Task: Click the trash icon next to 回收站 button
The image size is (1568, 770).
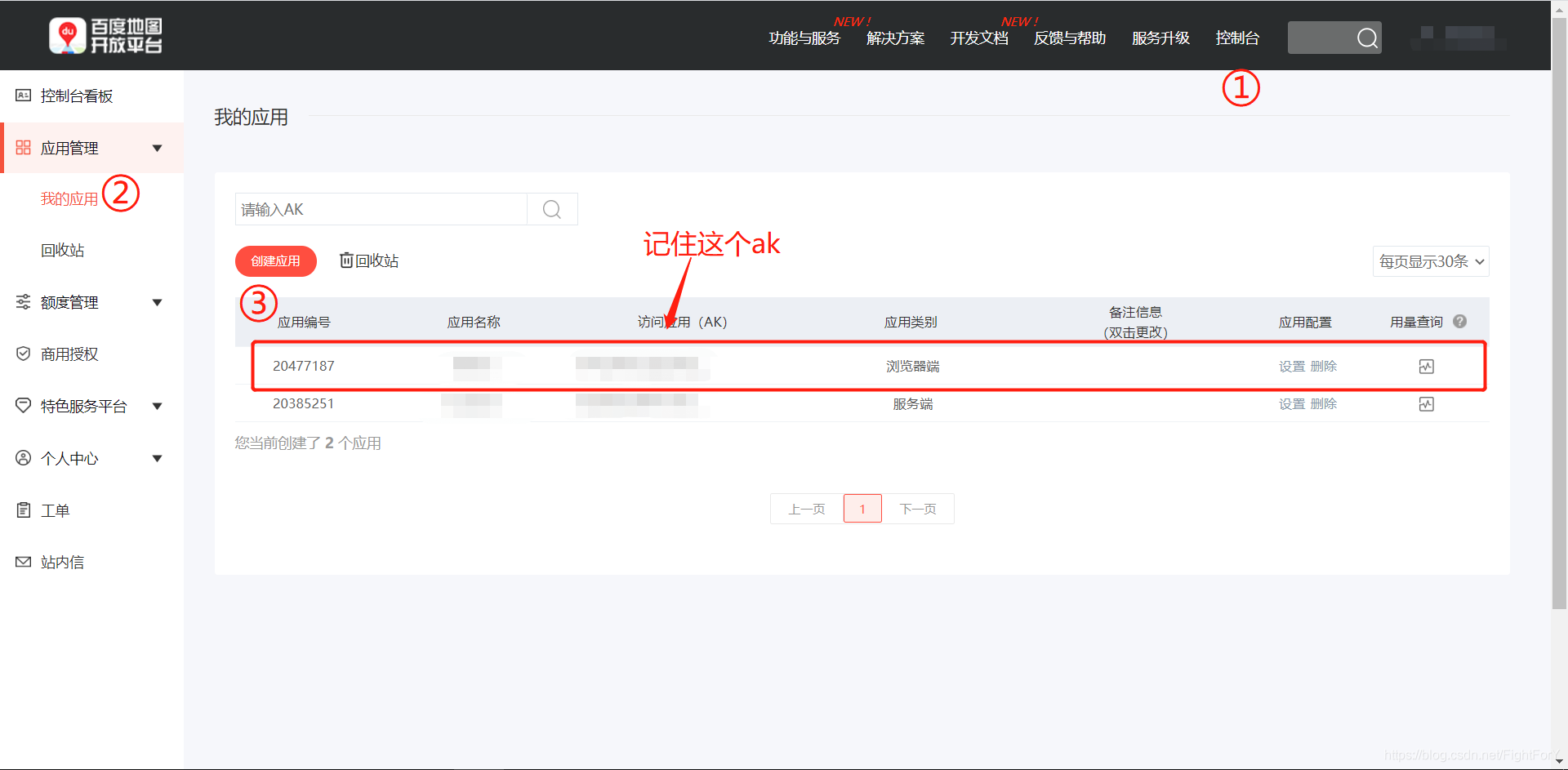Action: point(346,260)
